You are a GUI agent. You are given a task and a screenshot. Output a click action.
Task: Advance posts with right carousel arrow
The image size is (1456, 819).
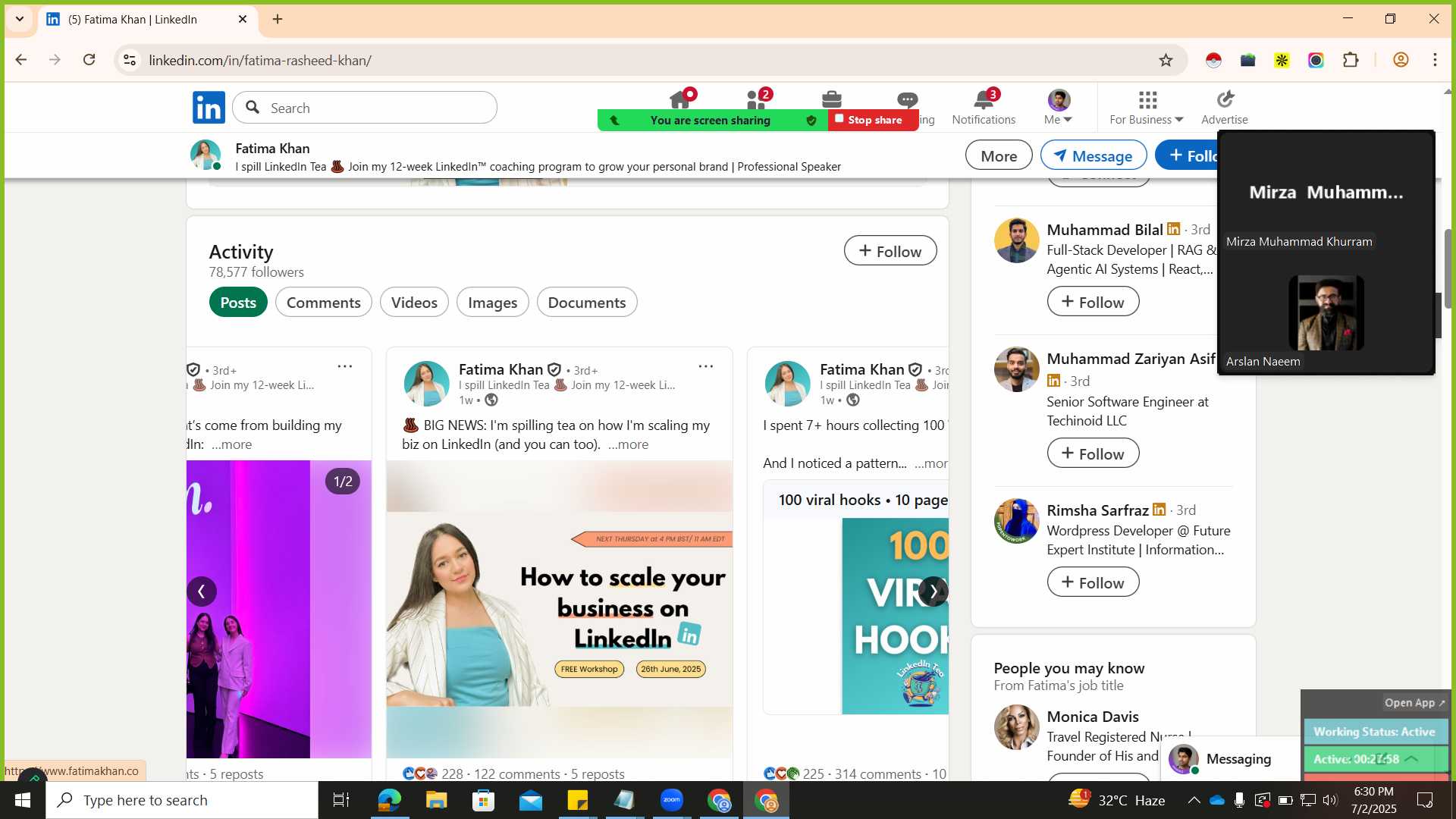pyautogui.click(x=934, y=591)
